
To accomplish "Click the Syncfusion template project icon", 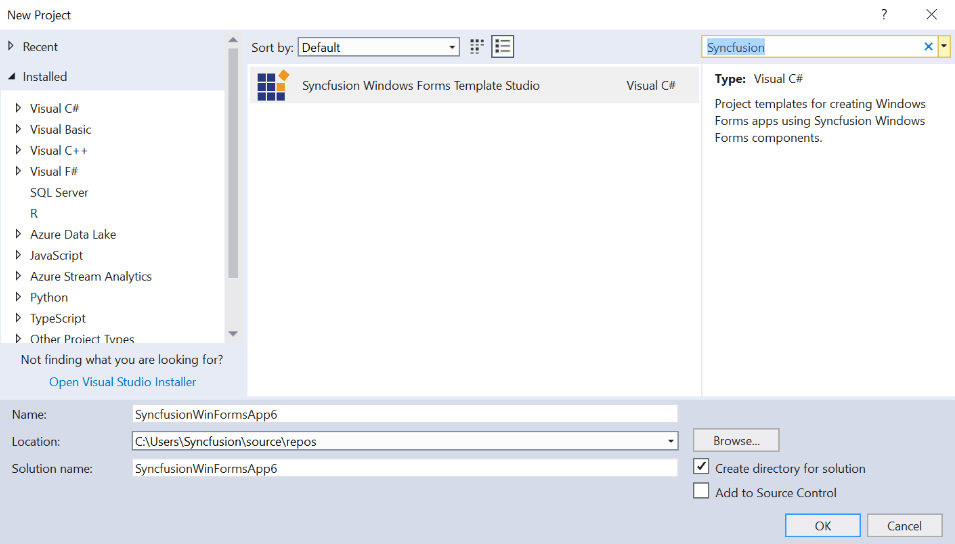I will 272,85.
